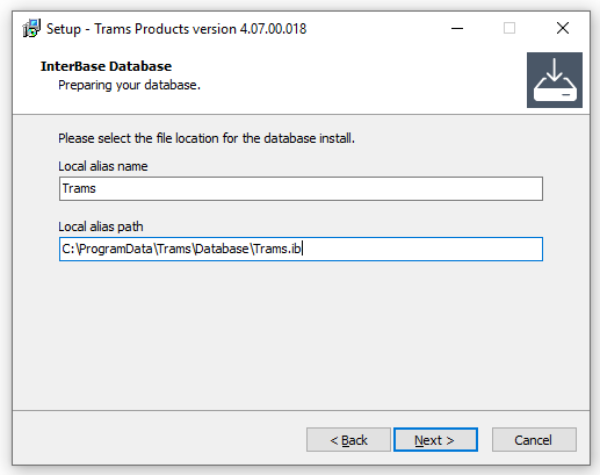The height and width of the screenshot is (475, 600).
Task: Click the 'Local alias name' label
Action: coord(104,165)
